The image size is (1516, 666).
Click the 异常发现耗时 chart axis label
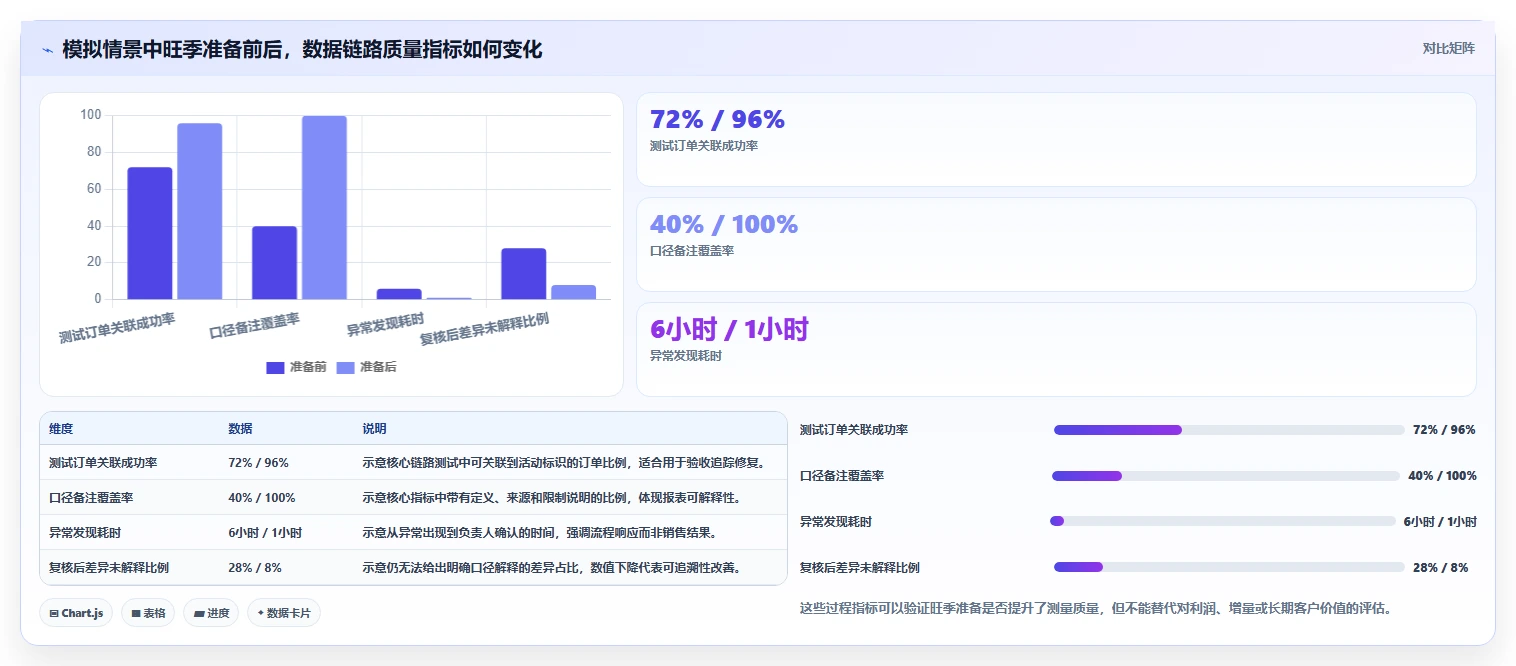(385, 324)
